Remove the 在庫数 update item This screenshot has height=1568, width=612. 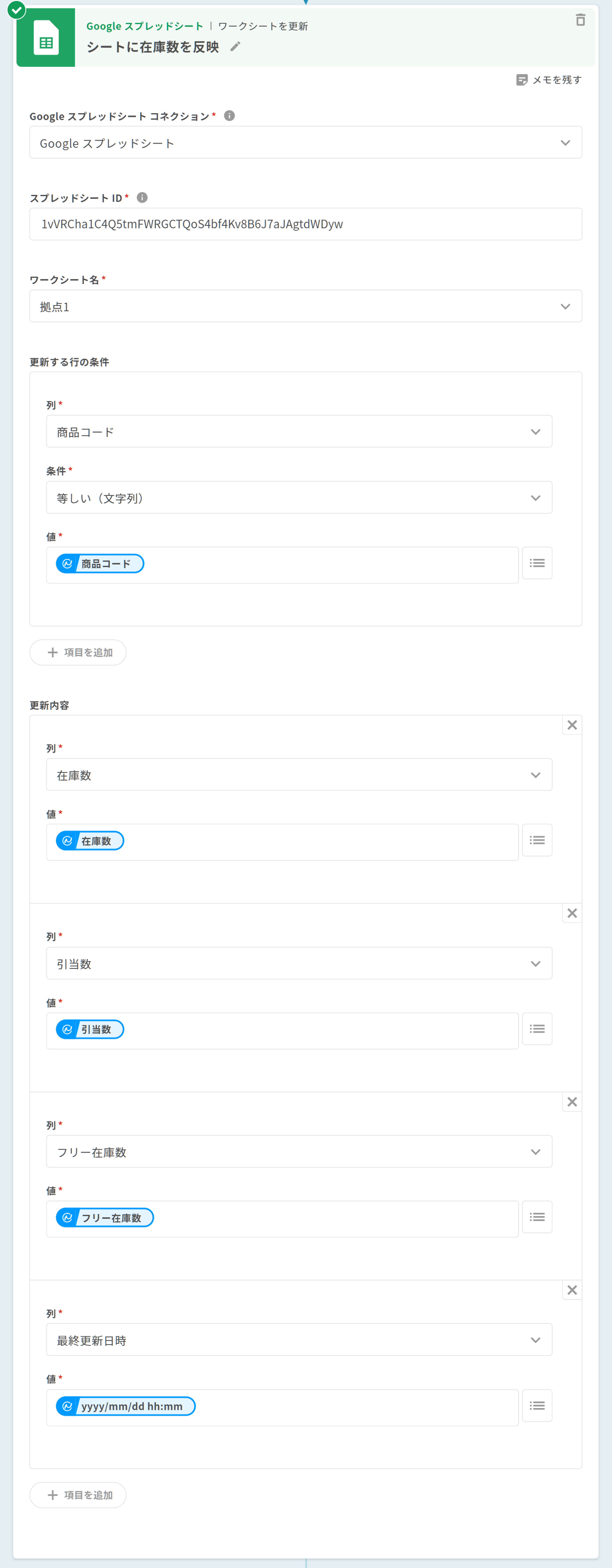[572, 725]
